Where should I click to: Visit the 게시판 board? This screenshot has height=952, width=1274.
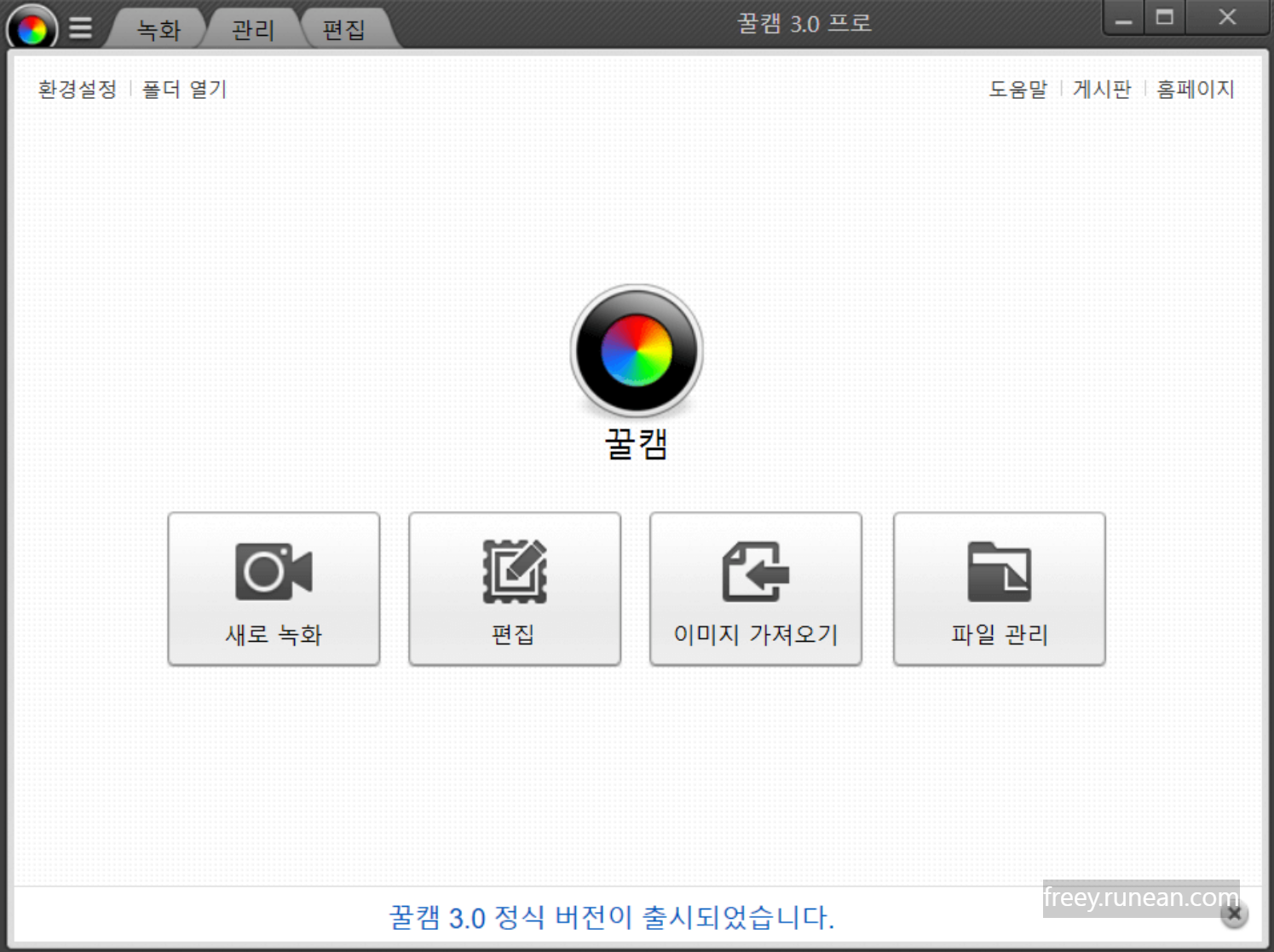[x=1101, y=89]
